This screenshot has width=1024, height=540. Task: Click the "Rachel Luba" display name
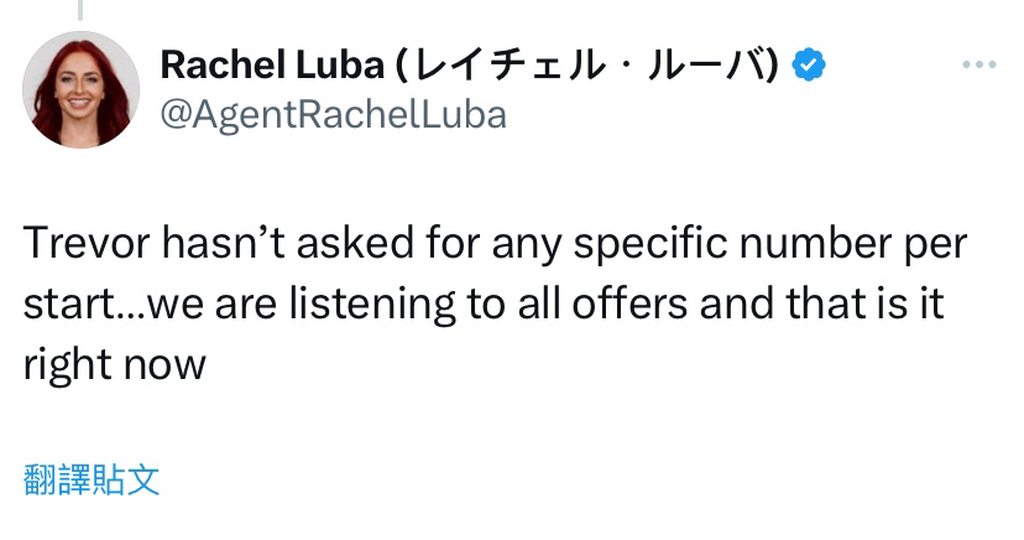pyautogui.click(x=272, y=66)
